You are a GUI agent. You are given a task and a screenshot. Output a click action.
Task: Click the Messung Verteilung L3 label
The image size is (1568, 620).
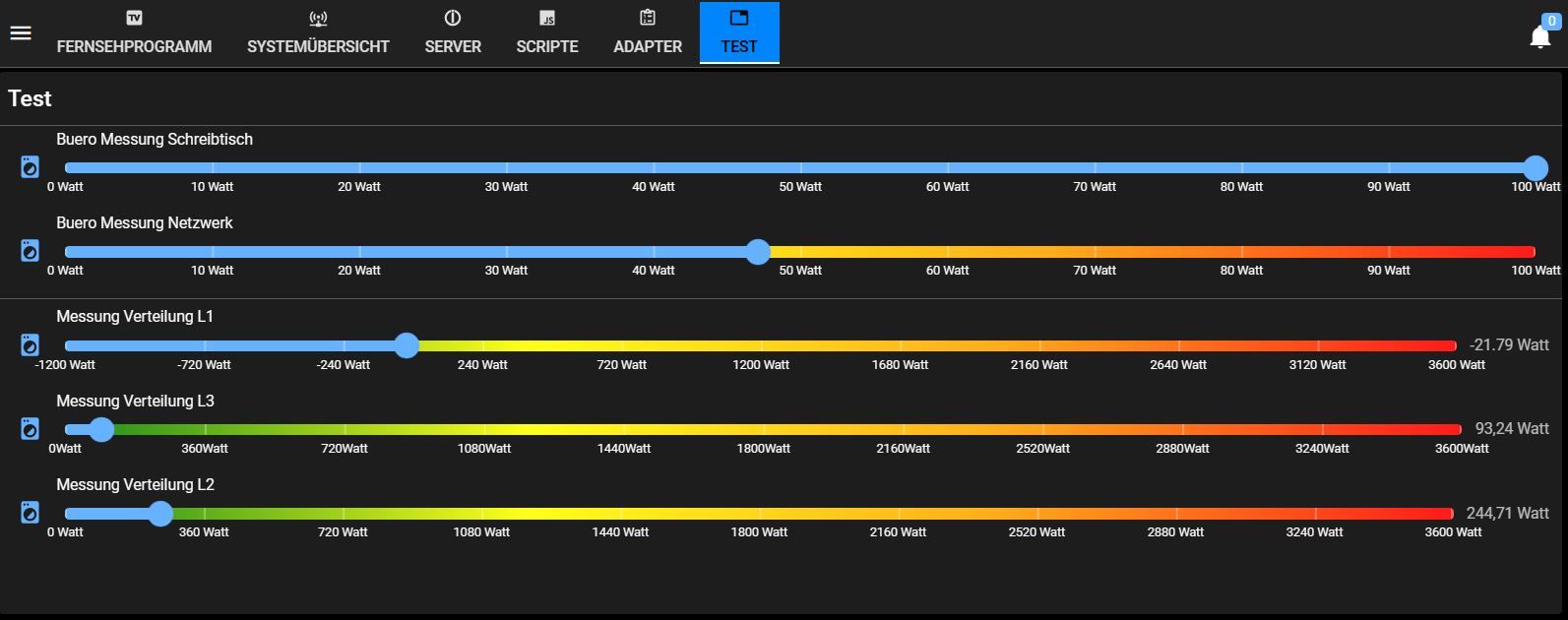(x=135, y=402)
